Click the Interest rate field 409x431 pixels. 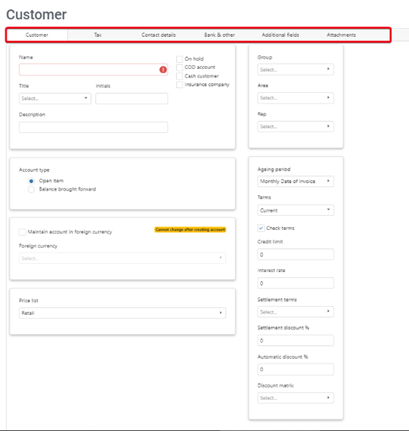pos(295,283)
